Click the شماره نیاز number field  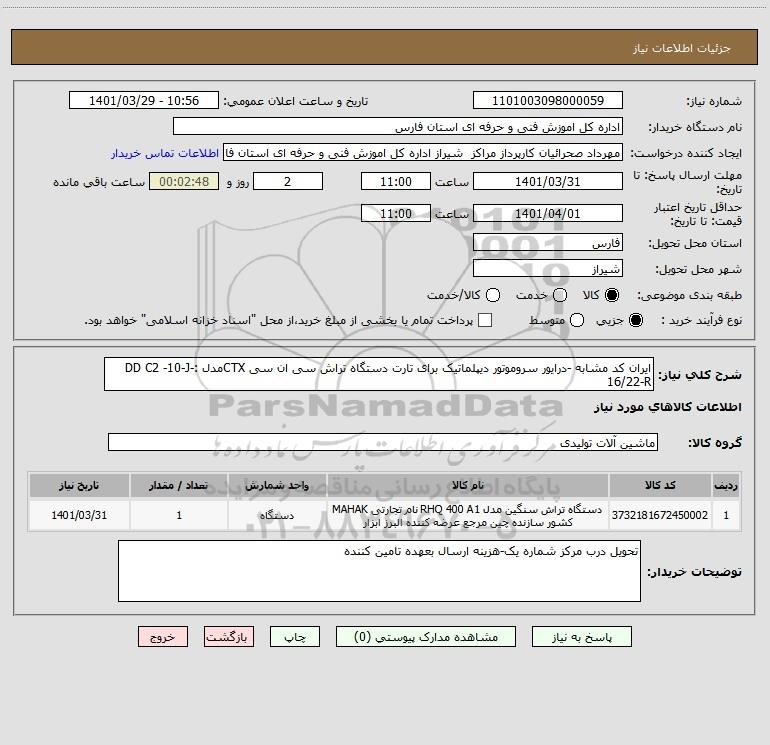click(548, 100)
